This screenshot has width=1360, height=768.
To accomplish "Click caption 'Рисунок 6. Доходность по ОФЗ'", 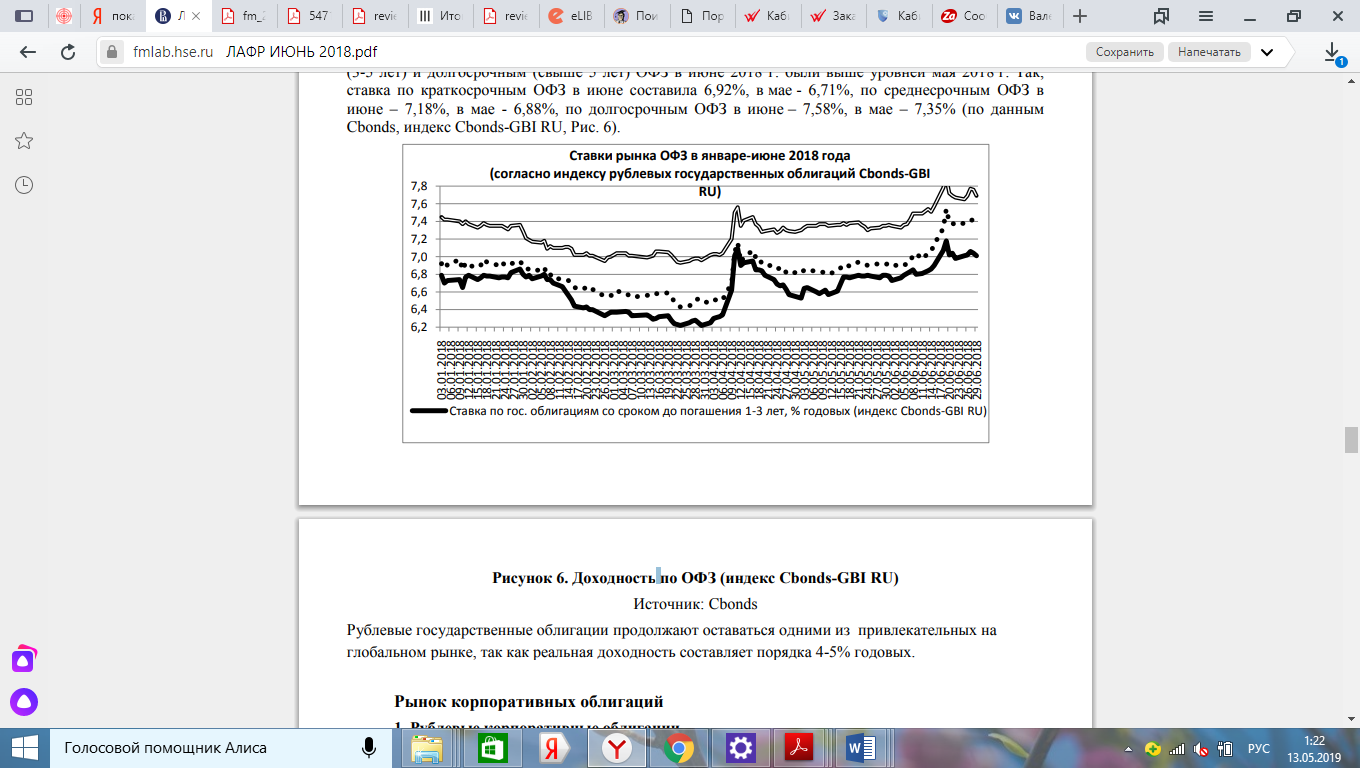I will (x=695, y=578).
